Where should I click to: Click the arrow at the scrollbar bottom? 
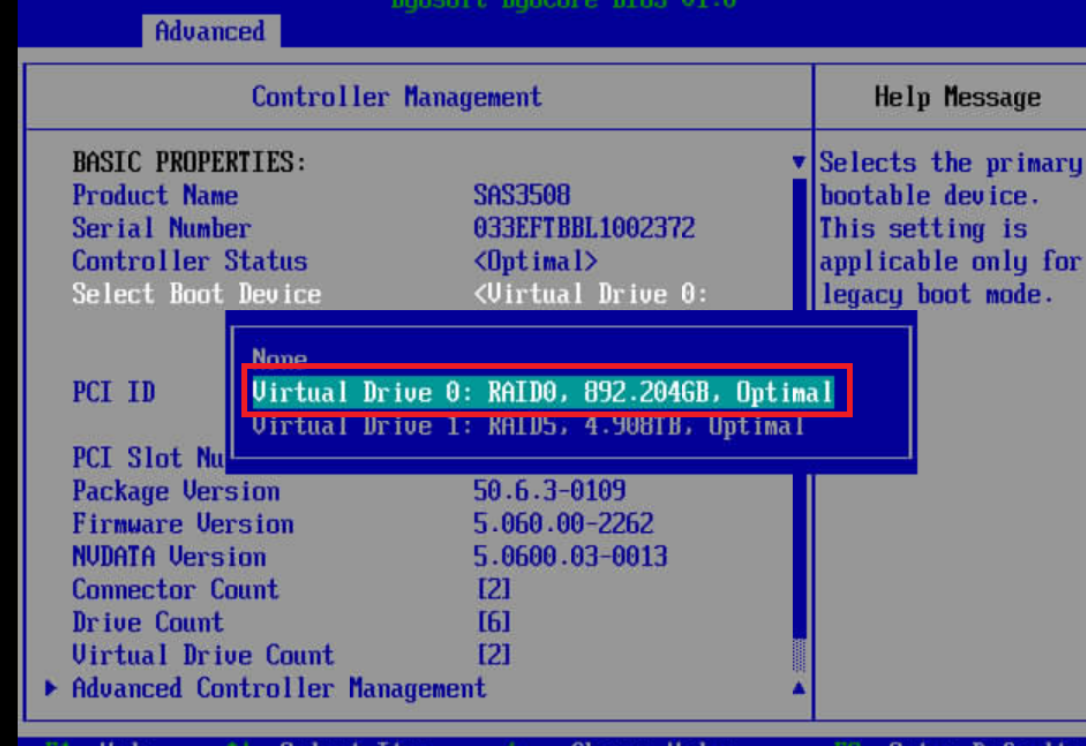(x=798, y=688)
